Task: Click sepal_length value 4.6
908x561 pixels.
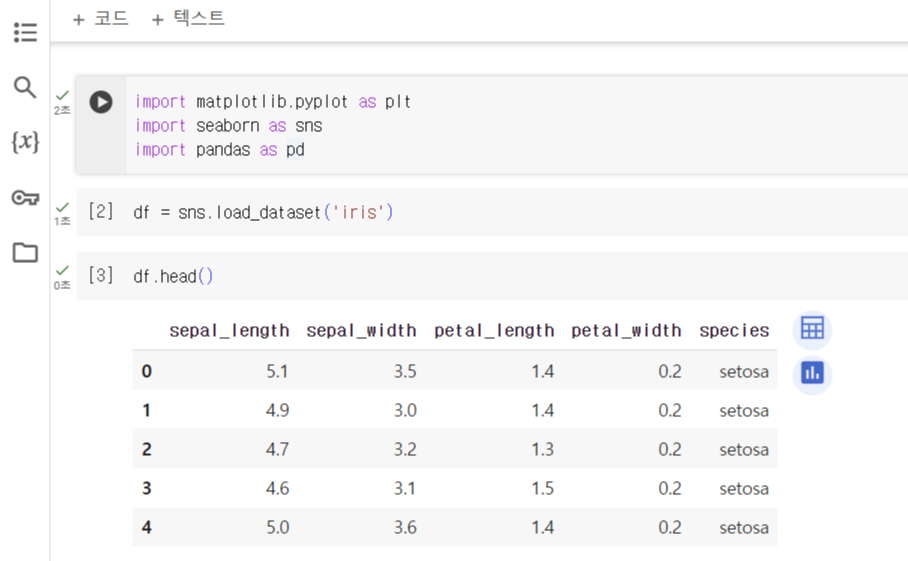Action: pos(277,488)
